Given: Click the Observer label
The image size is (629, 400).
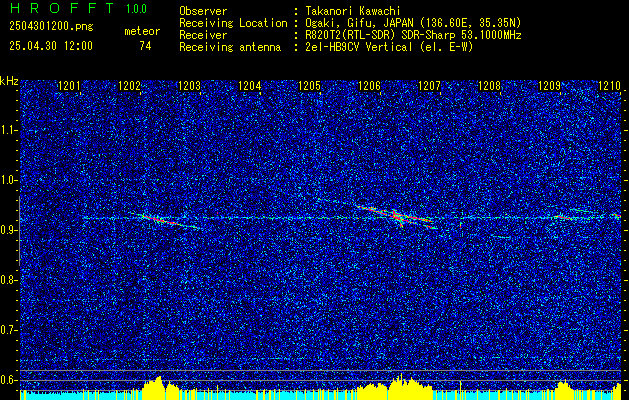Looking at the screenshot, I should click(203, 11).
